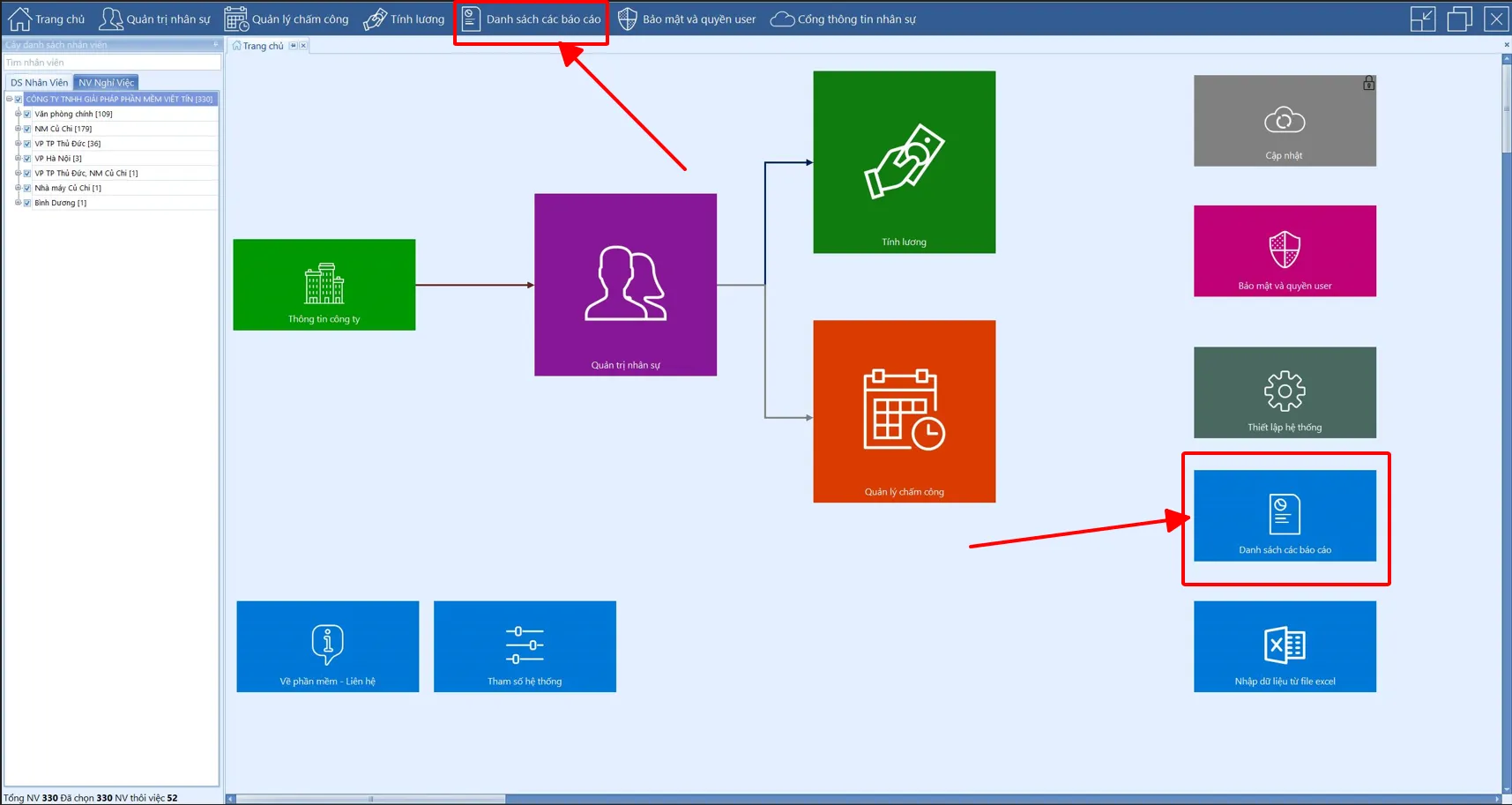The image size is (1512, 805).
Task: Expand the VP Hà Nội [3] node
Action: (x=18, y=159)
